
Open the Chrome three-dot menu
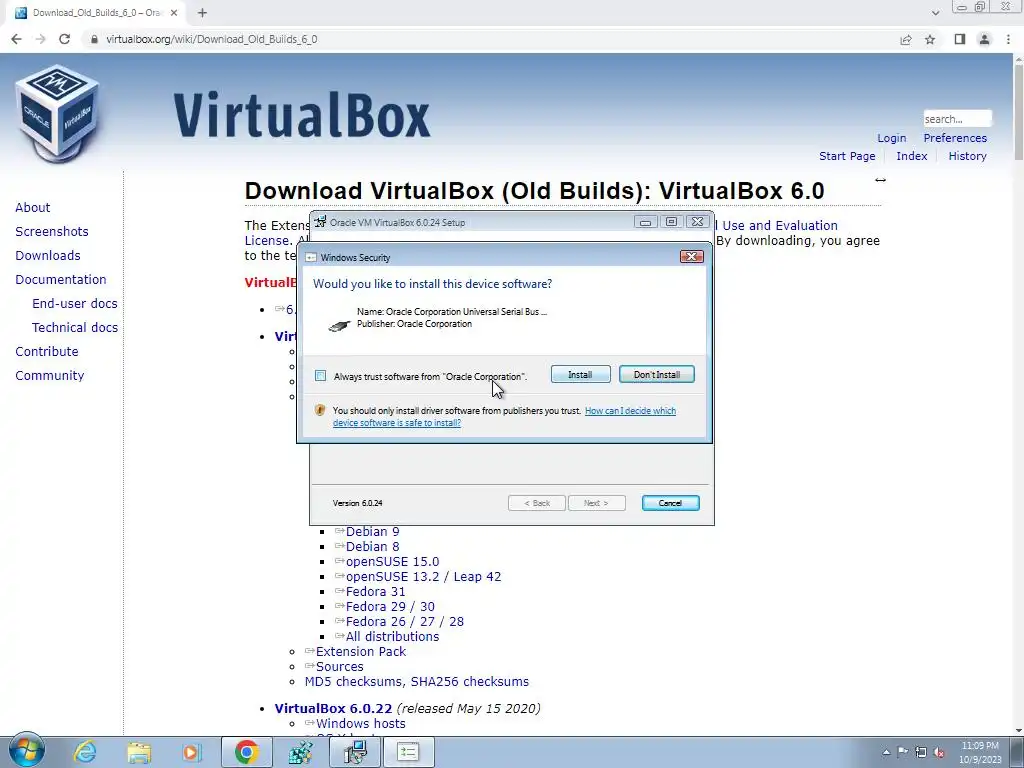(1008, 39)
